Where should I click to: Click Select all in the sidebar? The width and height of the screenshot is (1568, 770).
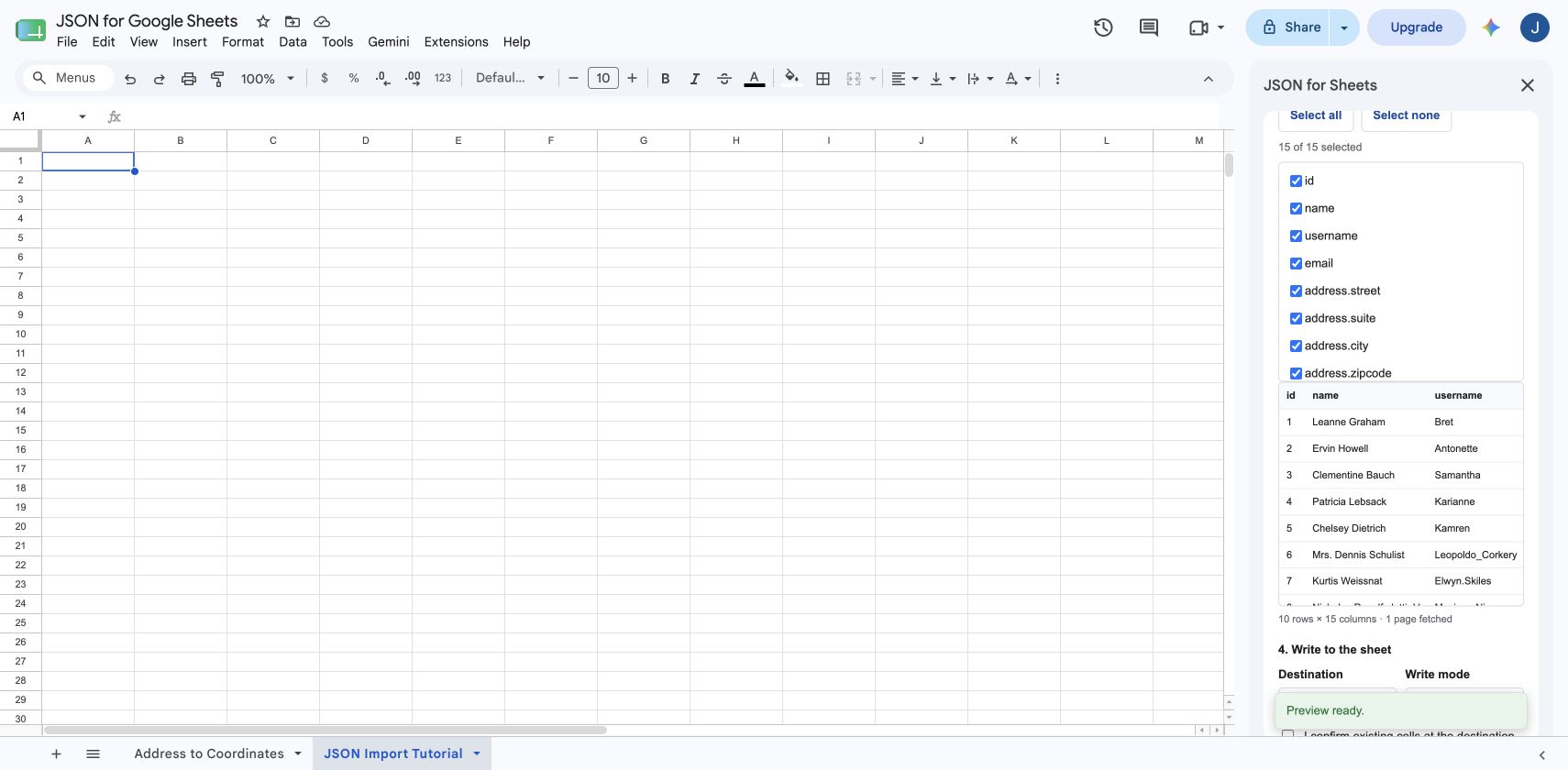1316,116
